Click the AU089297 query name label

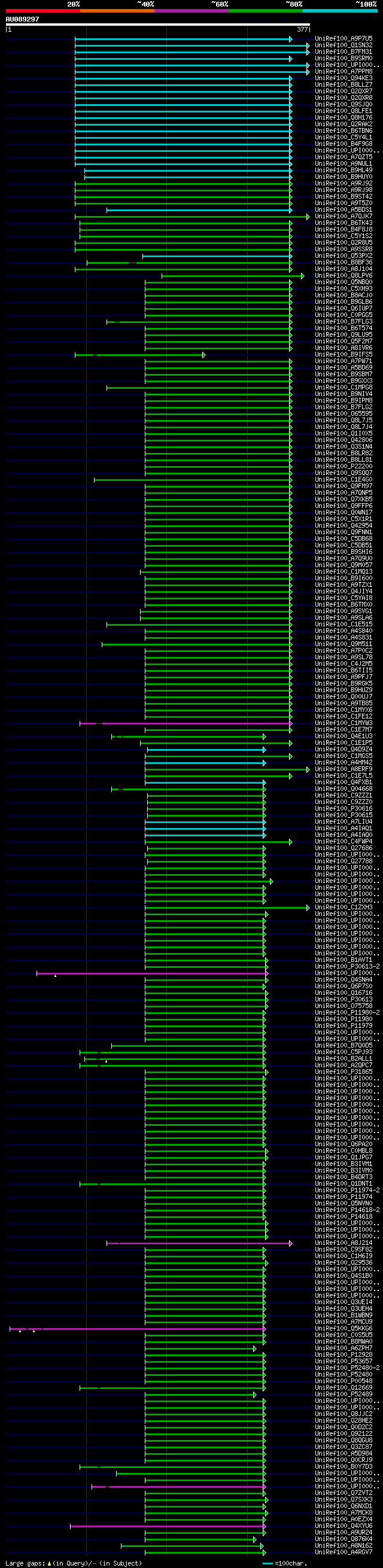click(x=23, y=19)
